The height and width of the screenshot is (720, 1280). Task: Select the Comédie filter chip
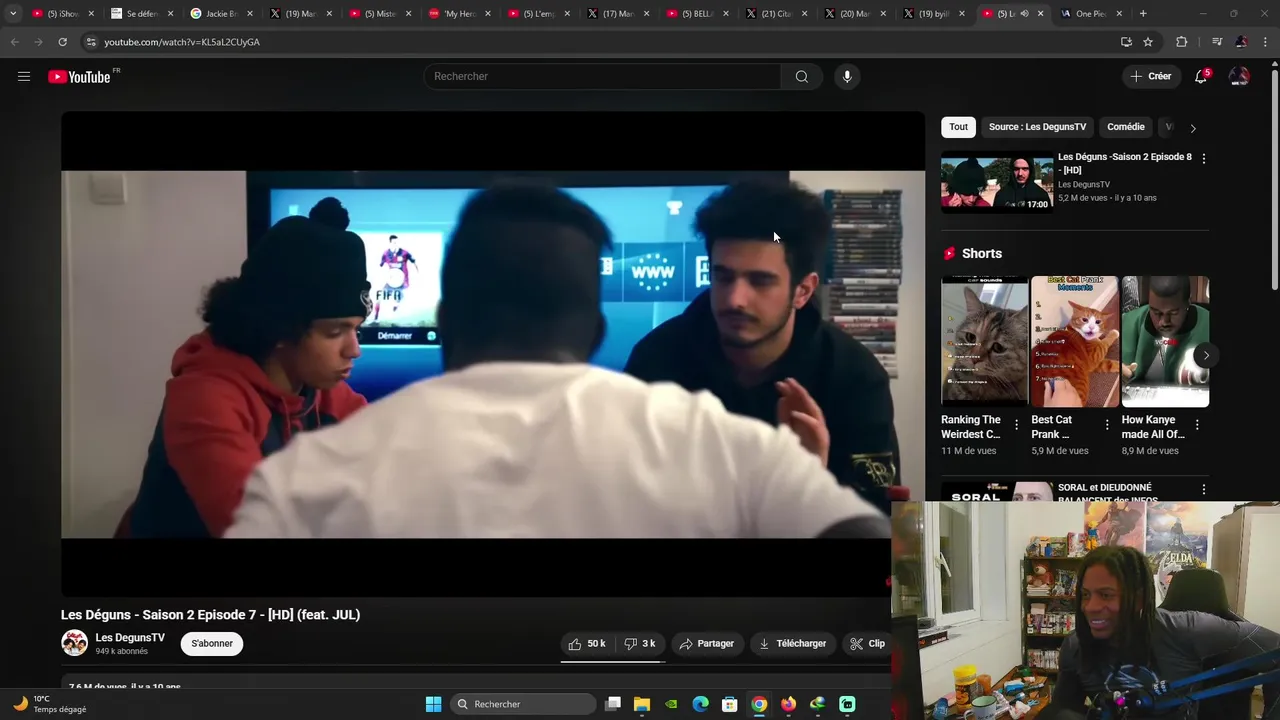tap(1125, 127)
